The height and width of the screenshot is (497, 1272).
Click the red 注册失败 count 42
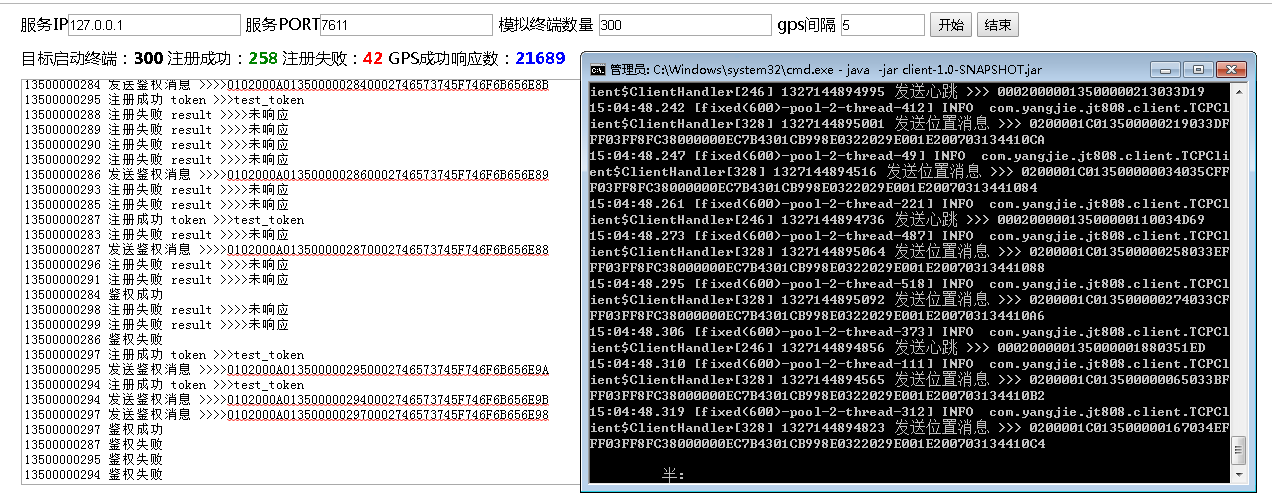tap(373, 59)
